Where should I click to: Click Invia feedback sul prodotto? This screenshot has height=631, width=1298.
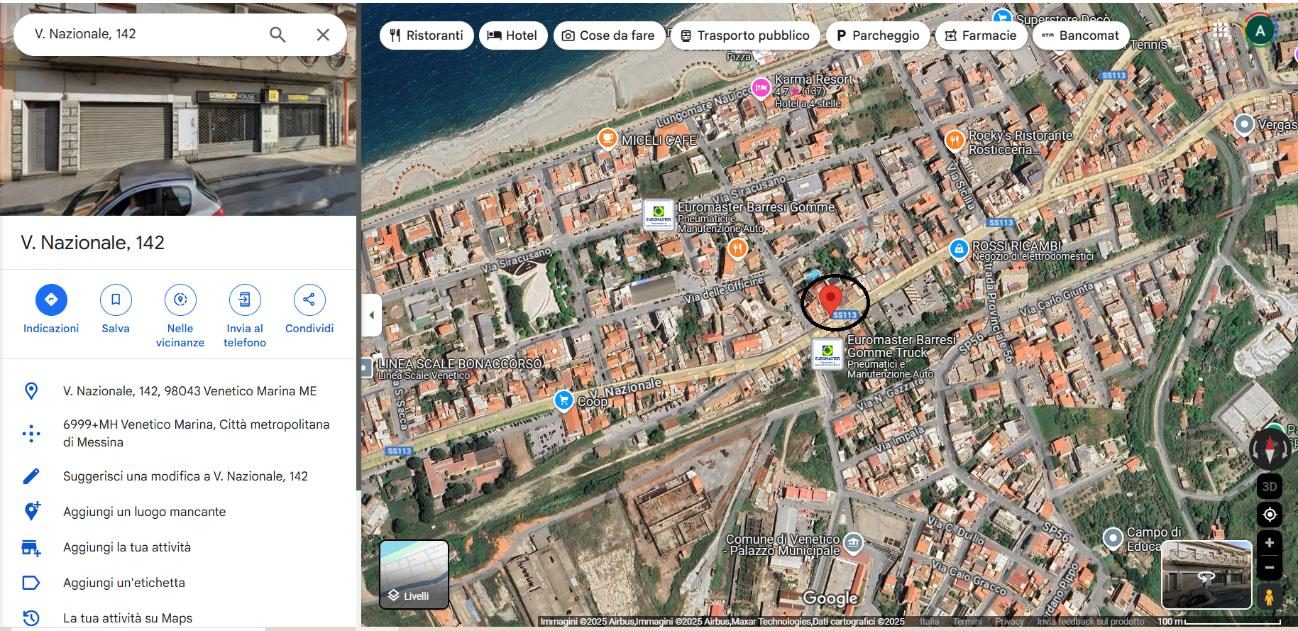(x=1091, y=622)
